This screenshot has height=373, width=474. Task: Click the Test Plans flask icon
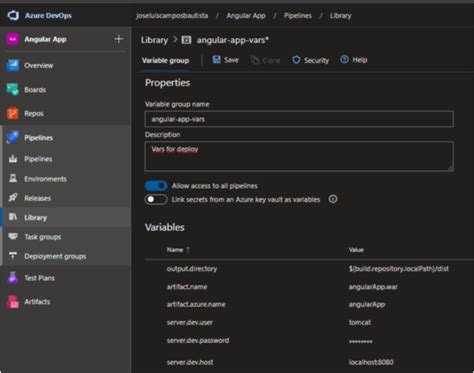[x=13, y=278]
